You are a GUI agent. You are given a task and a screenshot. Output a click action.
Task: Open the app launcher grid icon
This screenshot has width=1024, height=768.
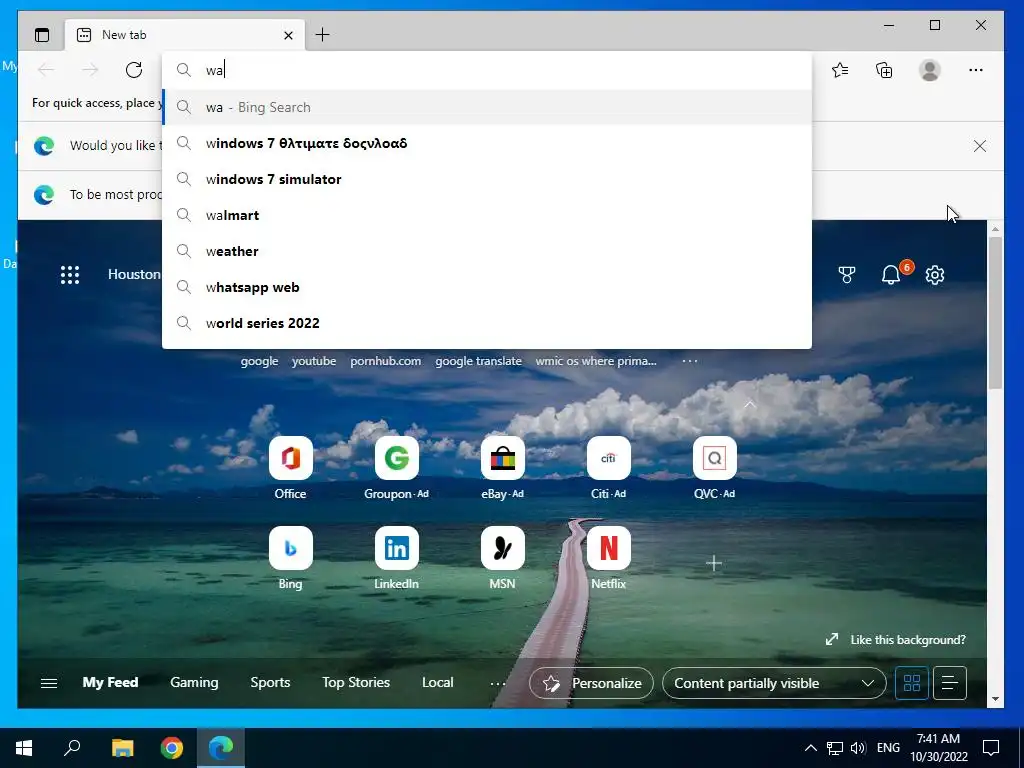(70, 274)
